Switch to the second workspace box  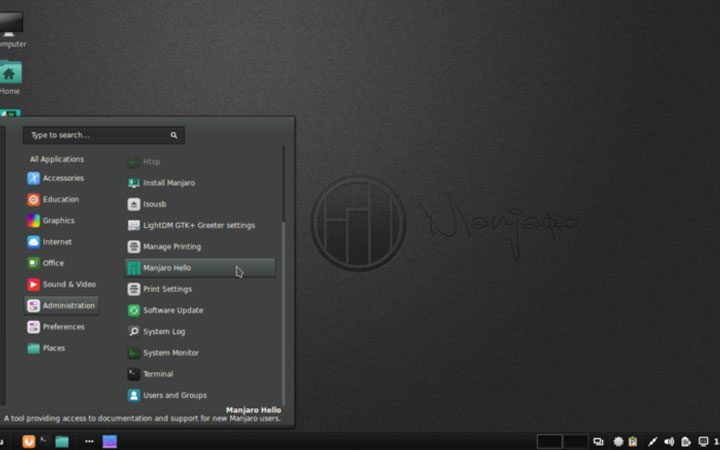[x=575, y=442]
